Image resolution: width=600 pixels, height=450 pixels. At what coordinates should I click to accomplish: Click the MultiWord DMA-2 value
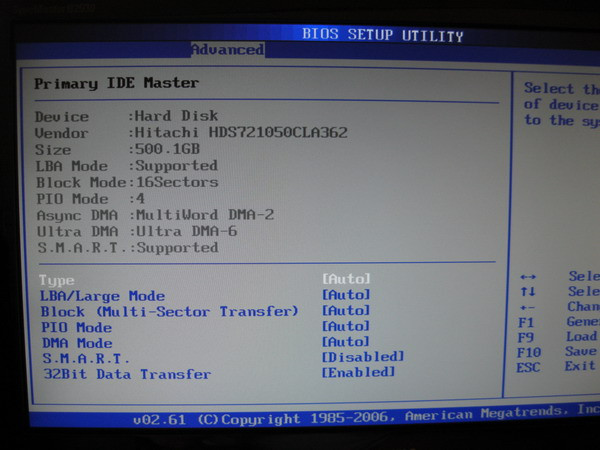pos(205,215)
